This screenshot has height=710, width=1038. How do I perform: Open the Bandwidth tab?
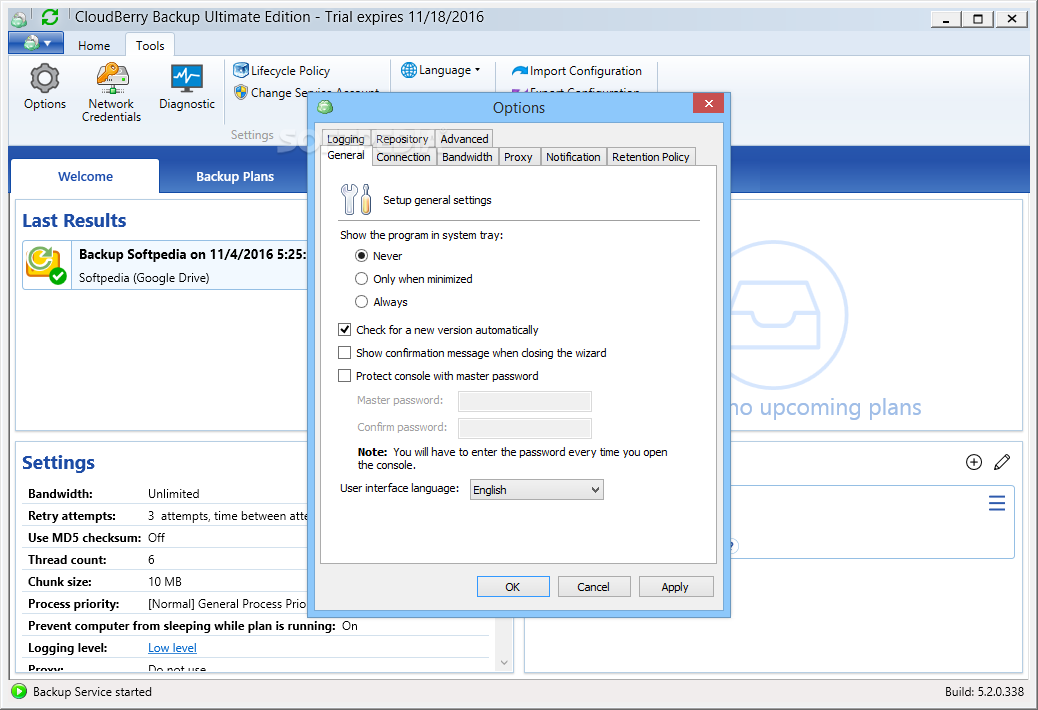tap(467, 157)
